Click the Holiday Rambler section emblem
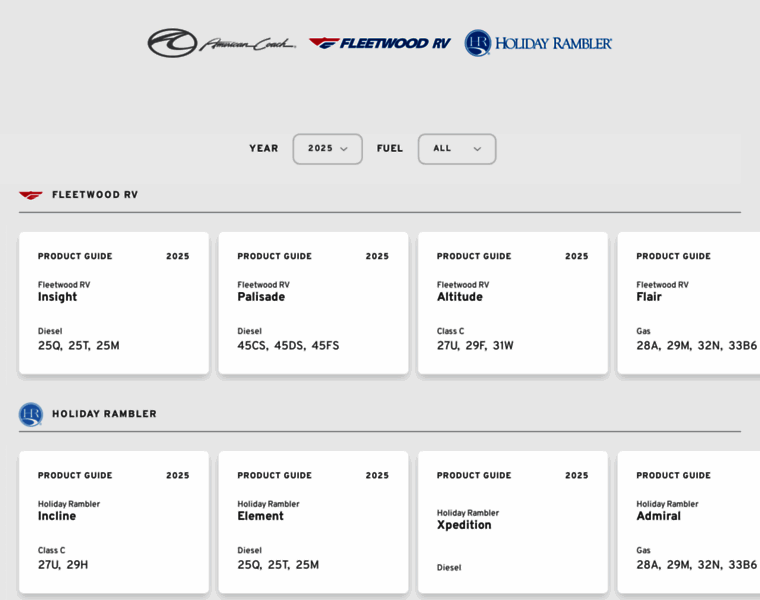The height and width of the screenshot is (600, 760). click(x=31, y=414)
